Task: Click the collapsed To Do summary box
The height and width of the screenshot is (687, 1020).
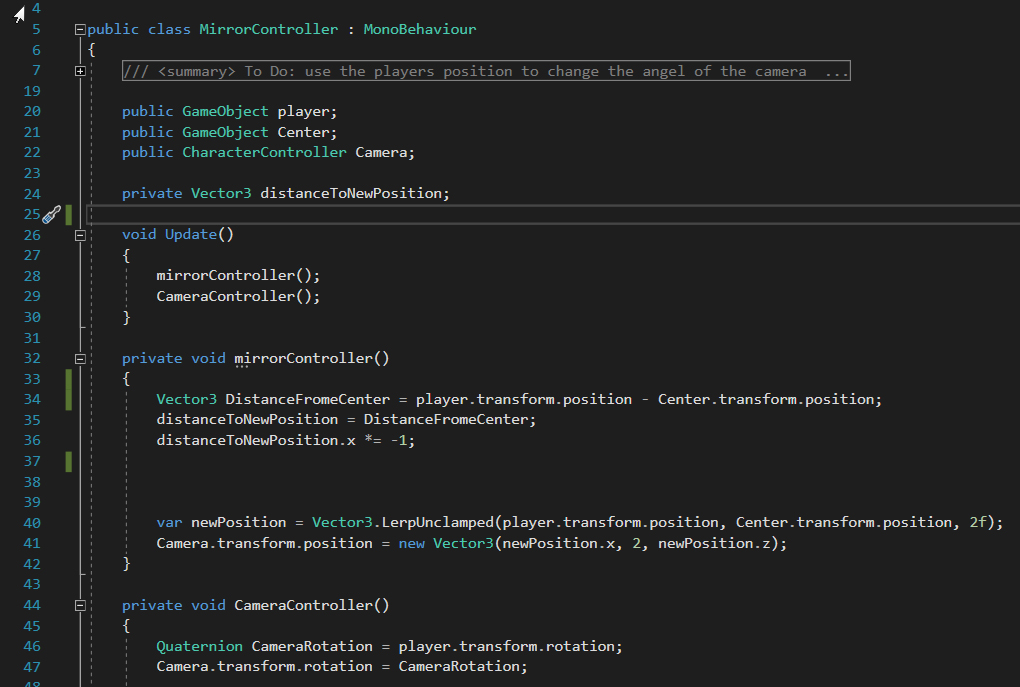Action: click(x=486, y=71)
